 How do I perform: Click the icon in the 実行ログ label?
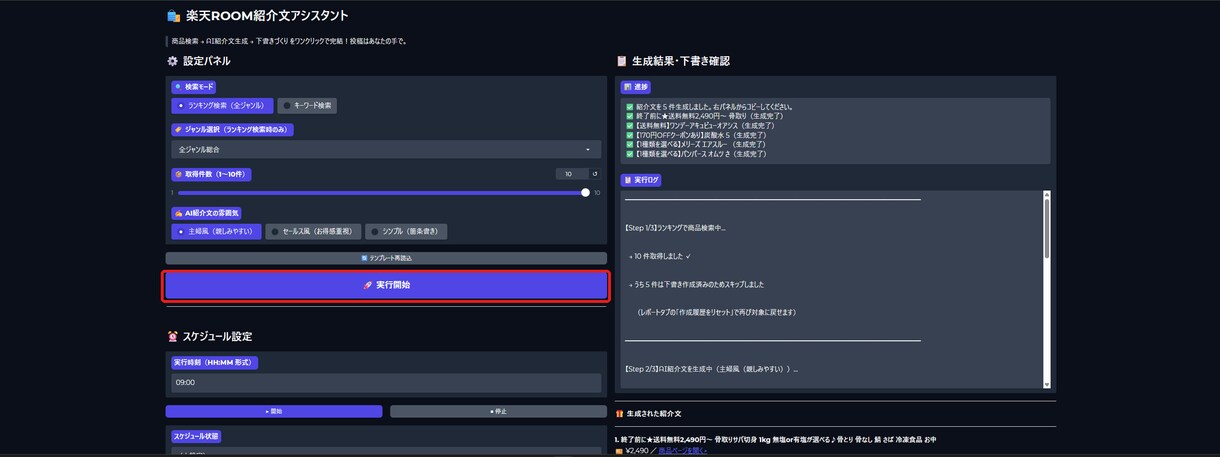tap(627, 180)
